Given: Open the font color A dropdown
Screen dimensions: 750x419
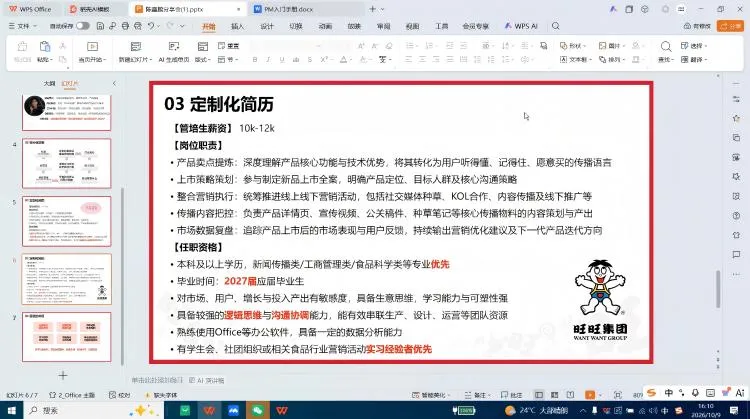Looking at the screenshot, I should point(350,60).
